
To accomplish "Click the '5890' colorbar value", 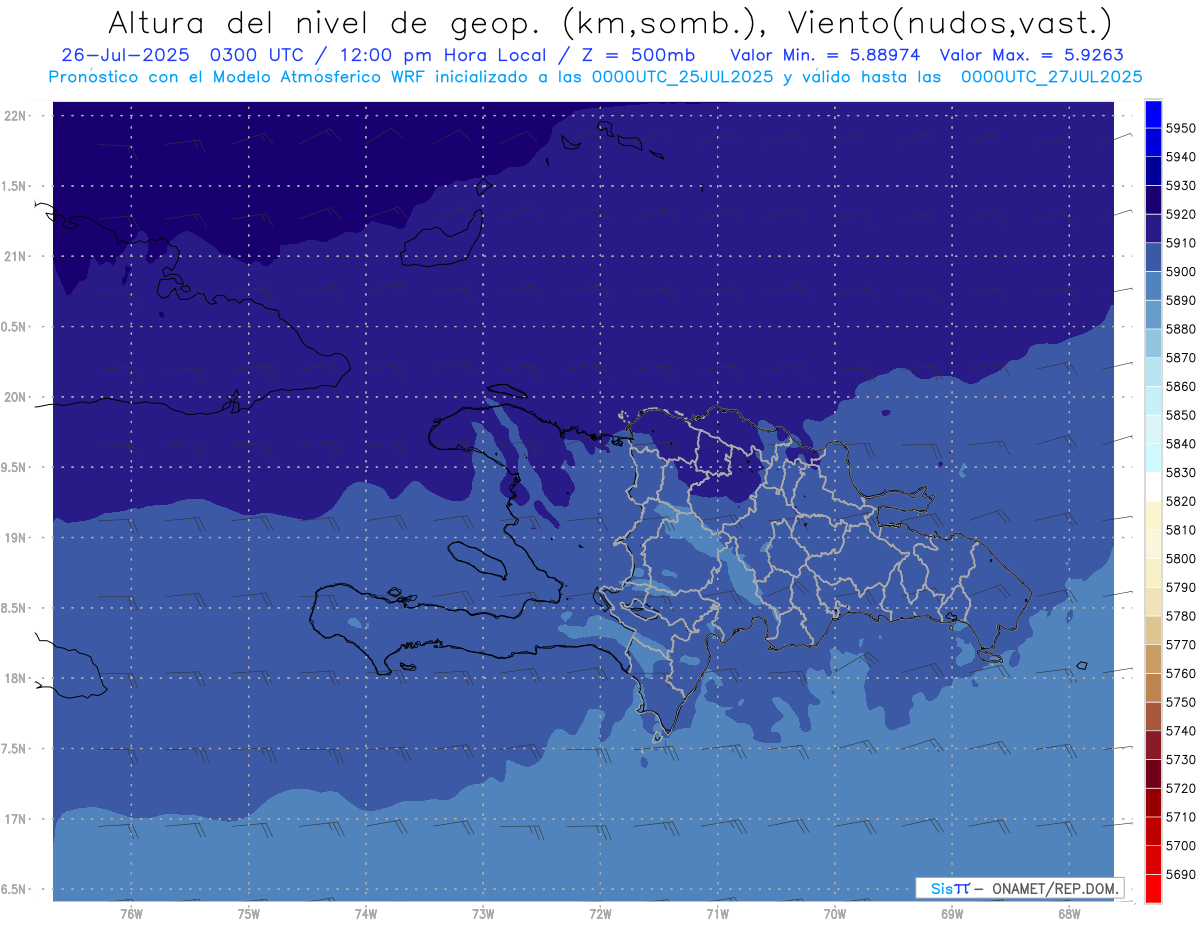I will 1181,300.
